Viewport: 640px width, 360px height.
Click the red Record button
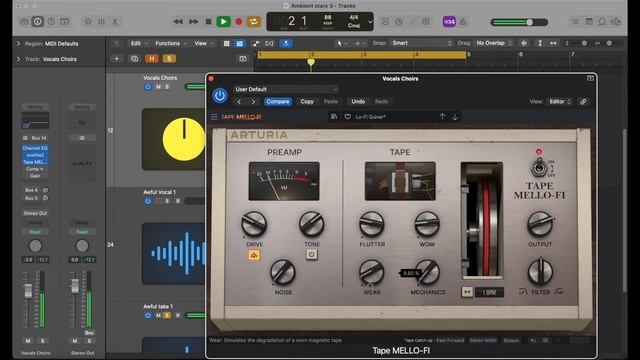tap(239, 22)
